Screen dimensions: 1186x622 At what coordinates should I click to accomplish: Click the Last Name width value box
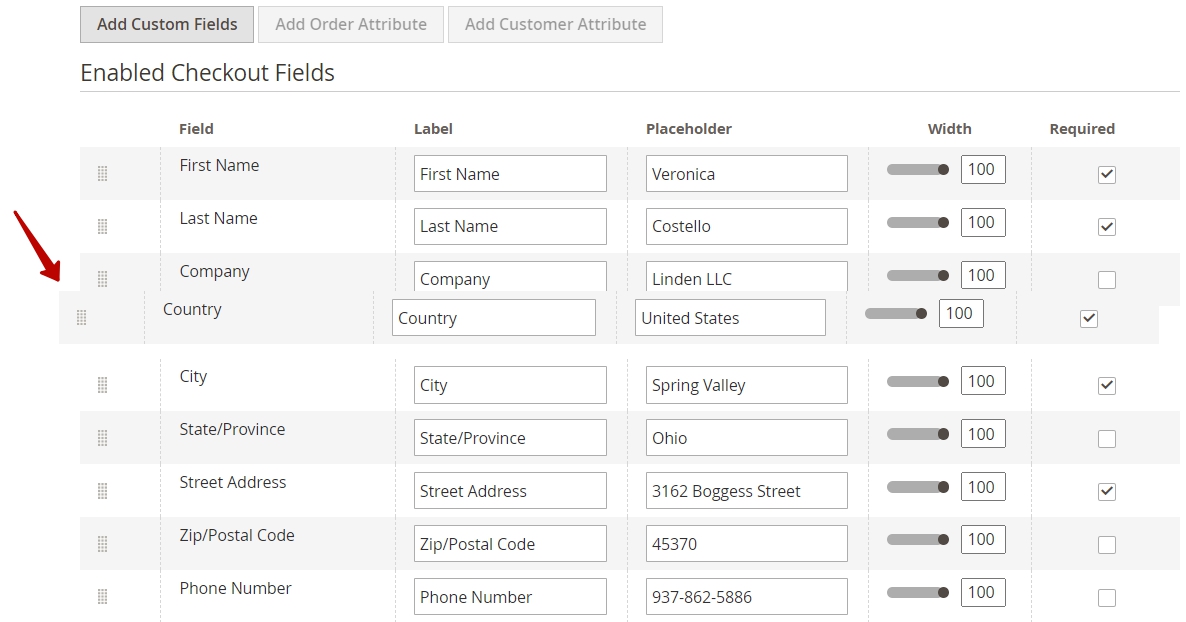tap(983, 222)
